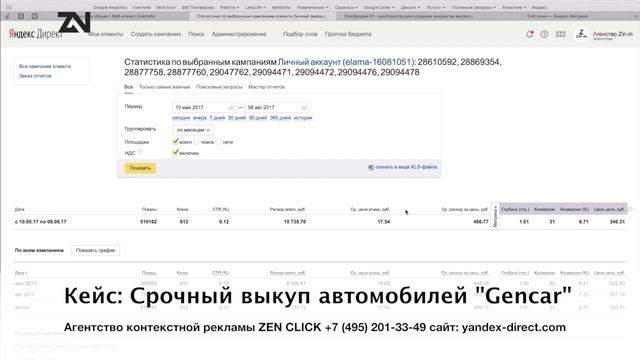Open Заказ отчетов sidebar link
The width and height of the screenshot is (640, 360).
(x=35, y=76)
